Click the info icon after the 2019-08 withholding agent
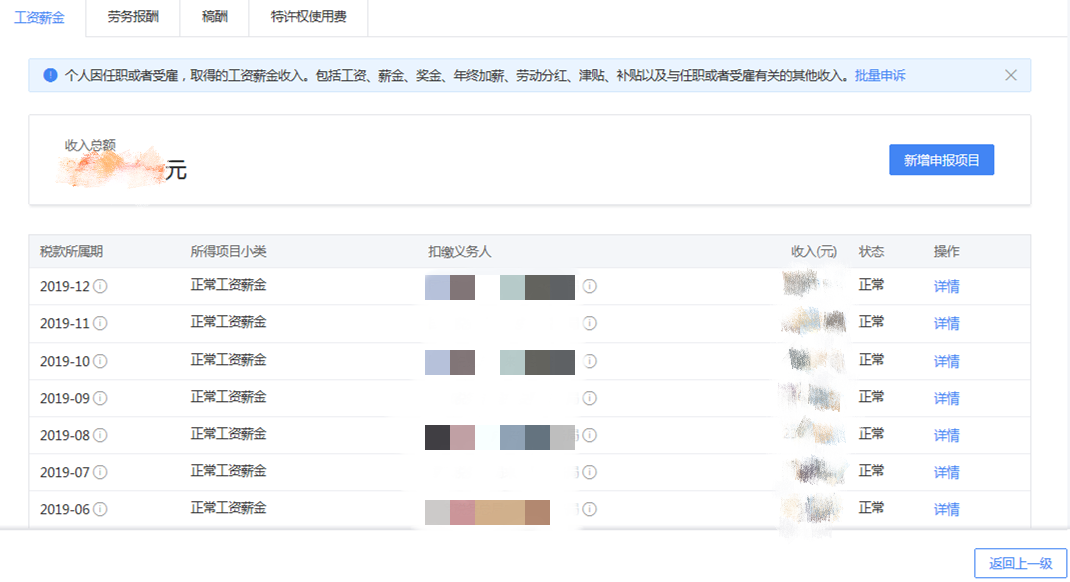Image resolution: width=1070 pixels, height=582 pixels. [589, 435]
